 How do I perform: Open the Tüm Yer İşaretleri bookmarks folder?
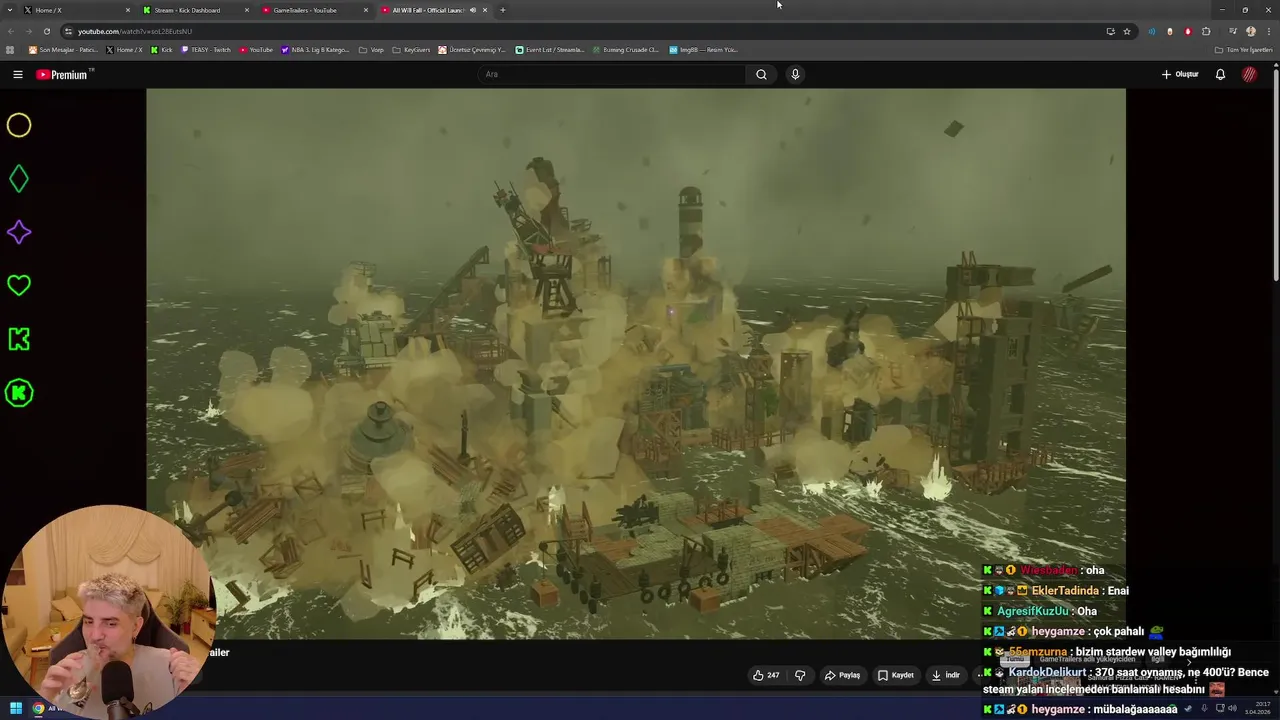point(1243,49)
